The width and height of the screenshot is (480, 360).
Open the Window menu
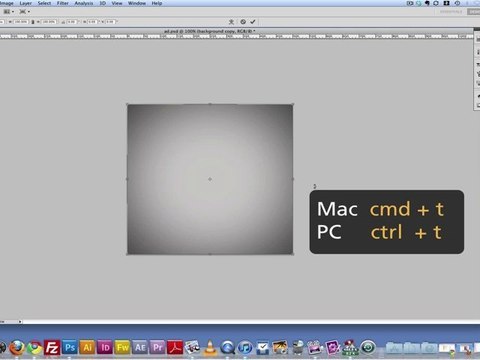137,3
